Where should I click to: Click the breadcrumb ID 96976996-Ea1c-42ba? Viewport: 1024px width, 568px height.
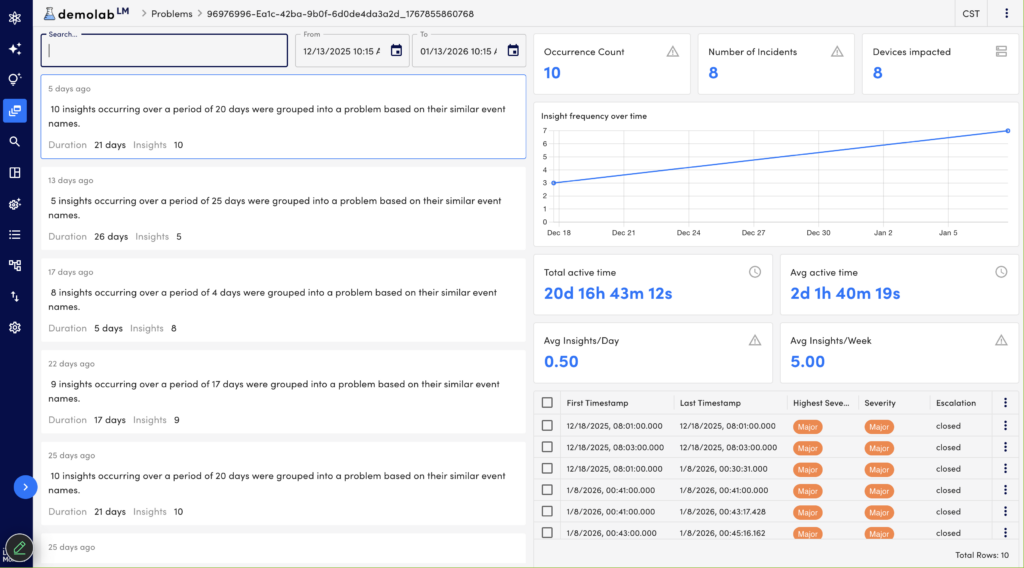click(340, 14)
